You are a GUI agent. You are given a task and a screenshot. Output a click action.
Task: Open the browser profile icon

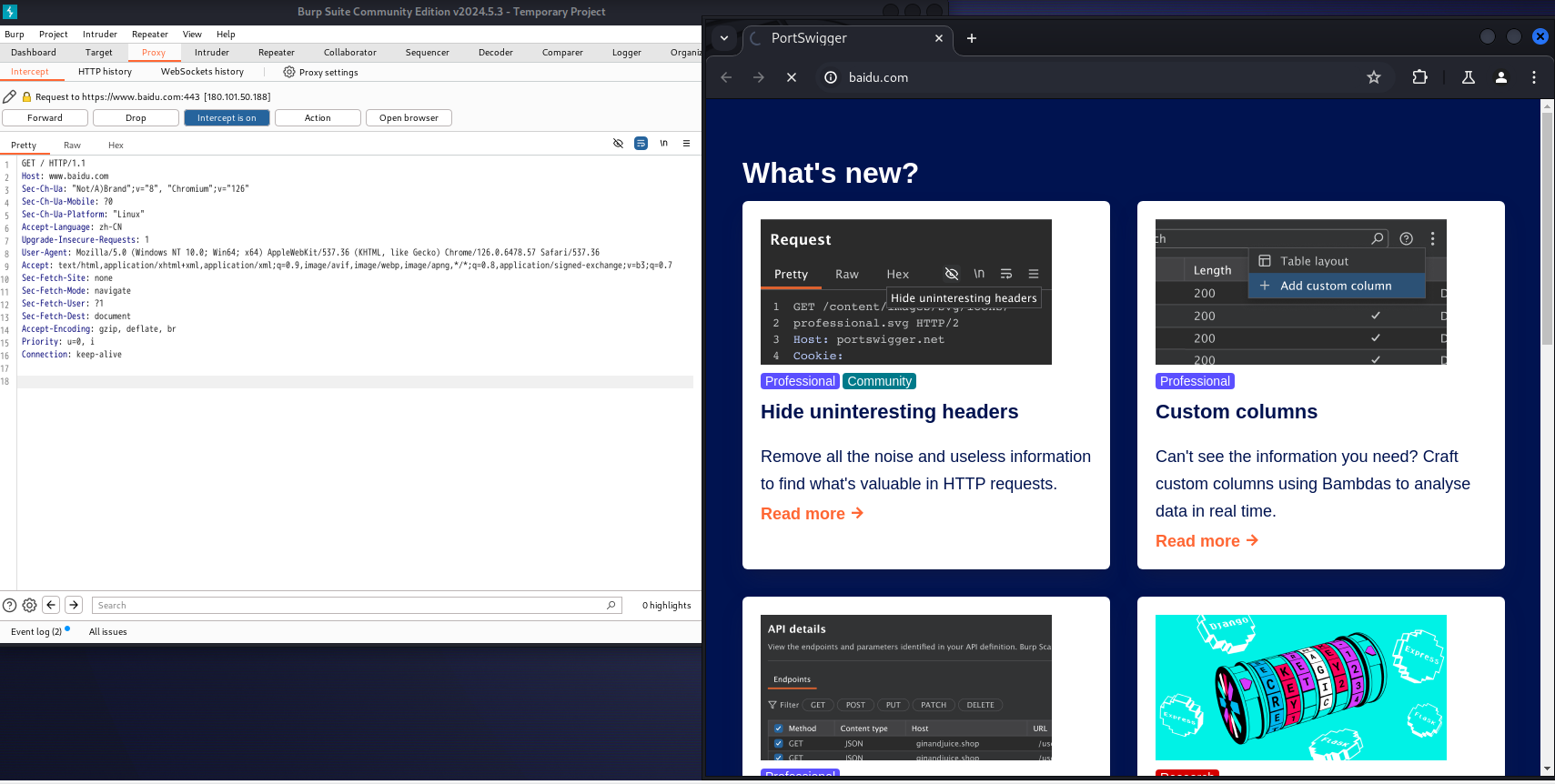tap(1501, 77)
